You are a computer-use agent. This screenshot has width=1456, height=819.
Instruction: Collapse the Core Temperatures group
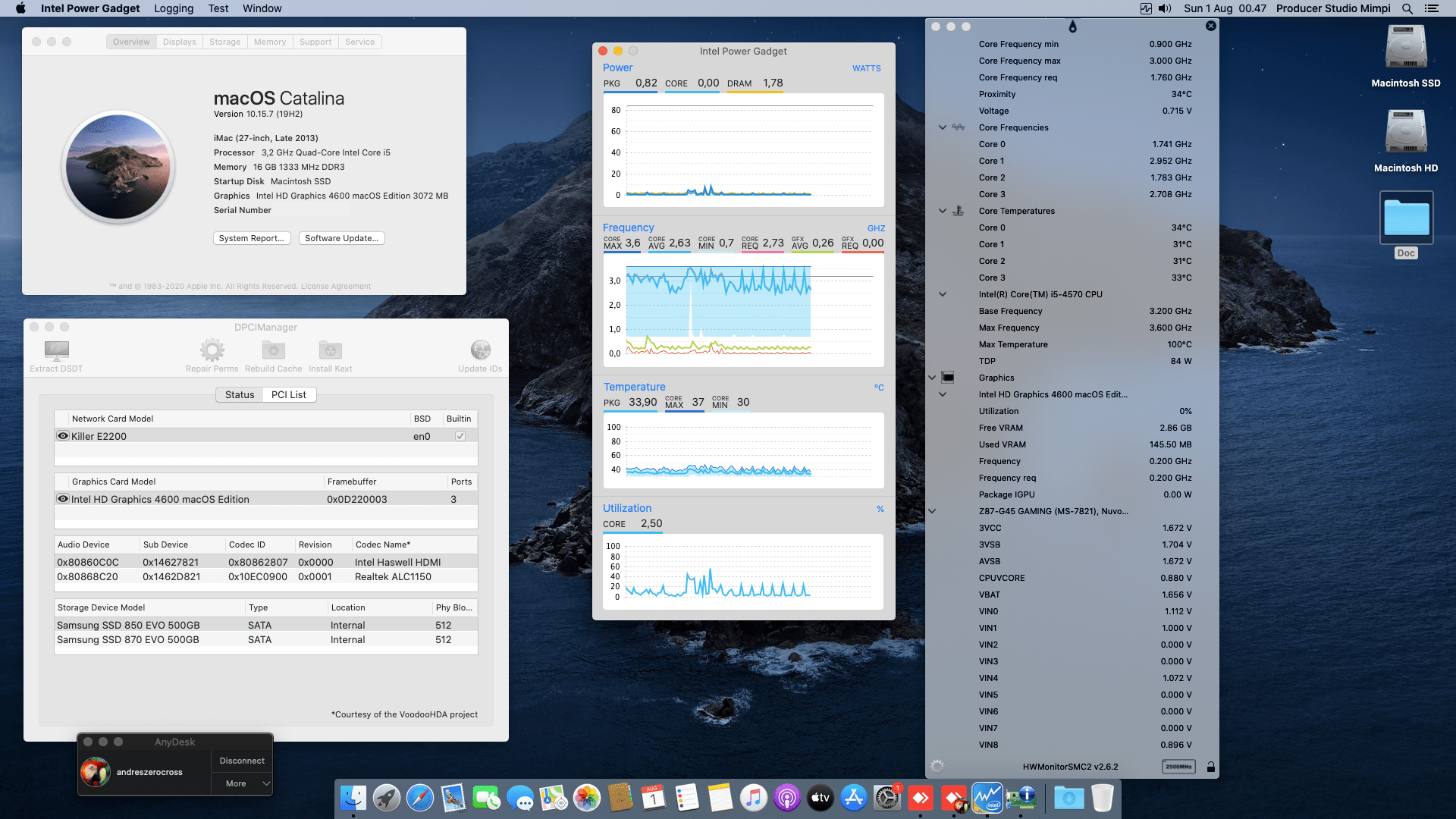(x=943, y=211)
